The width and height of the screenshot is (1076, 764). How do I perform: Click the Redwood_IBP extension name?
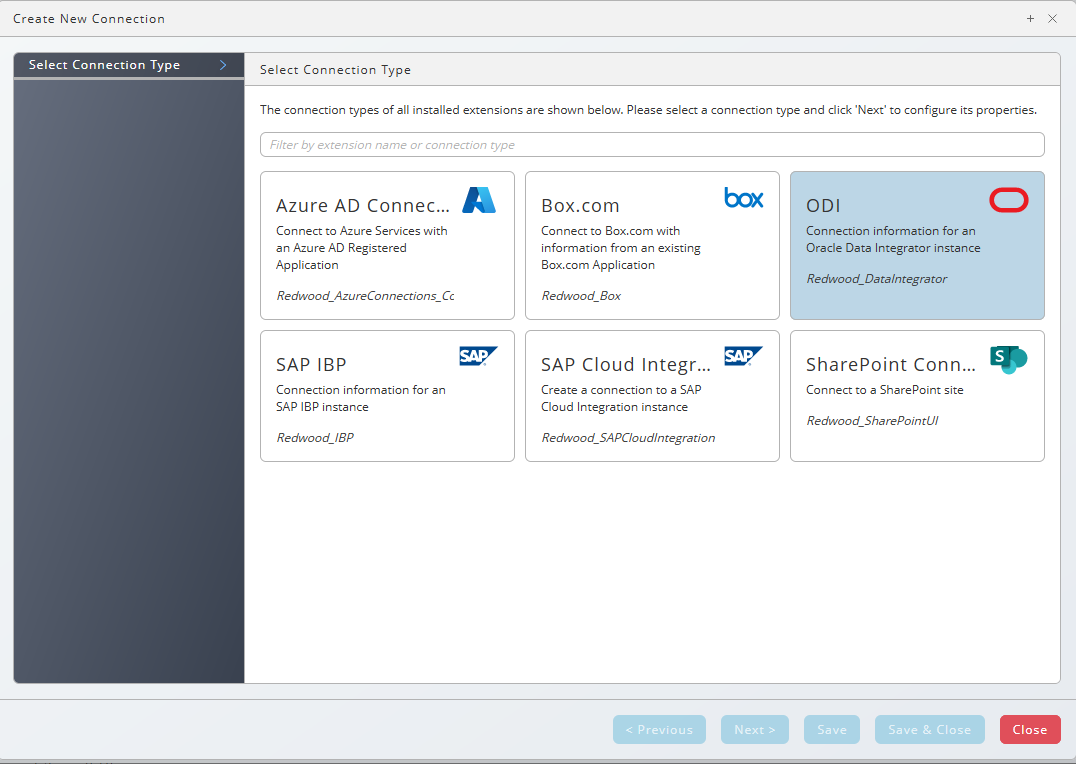tap(315, 438)
